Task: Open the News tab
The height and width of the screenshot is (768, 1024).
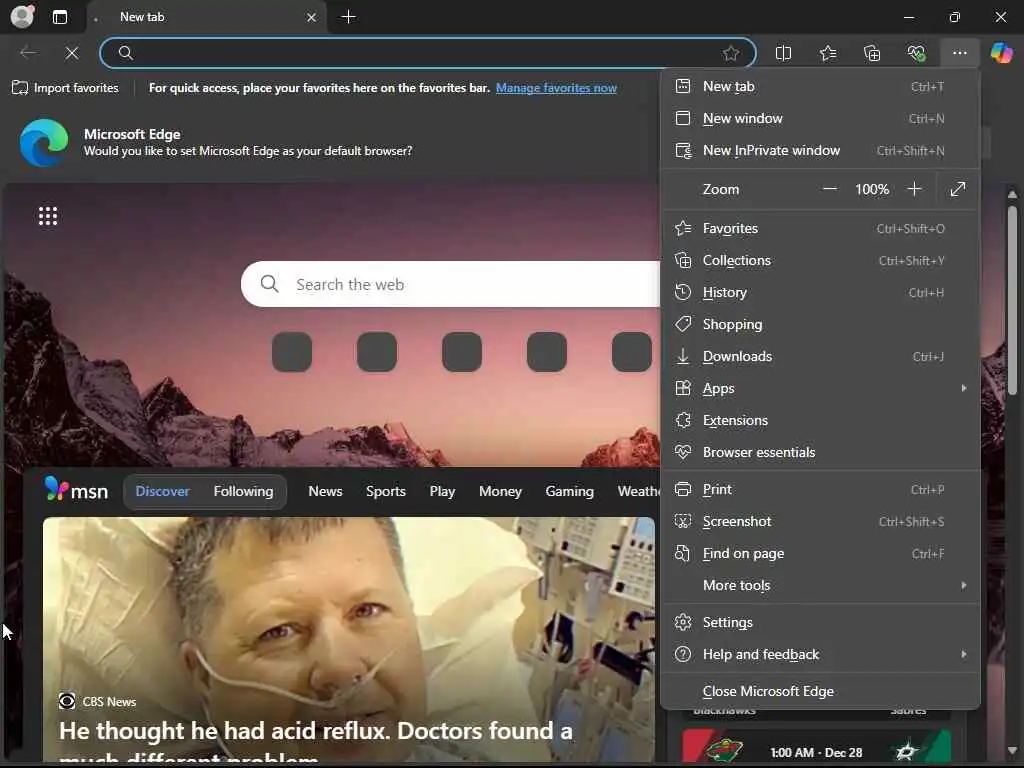Action: click(325, 491)
